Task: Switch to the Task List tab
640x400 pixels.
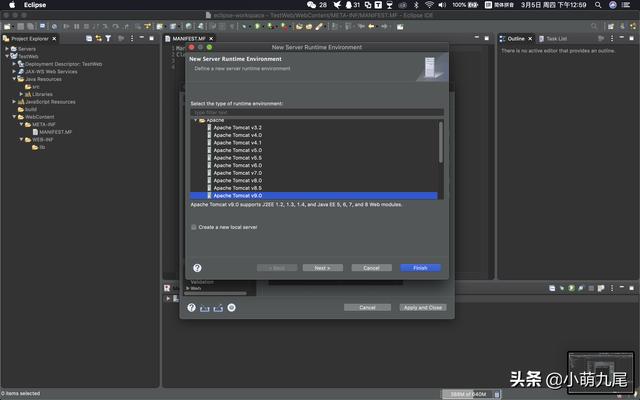Action: click(x=553, y=38)
